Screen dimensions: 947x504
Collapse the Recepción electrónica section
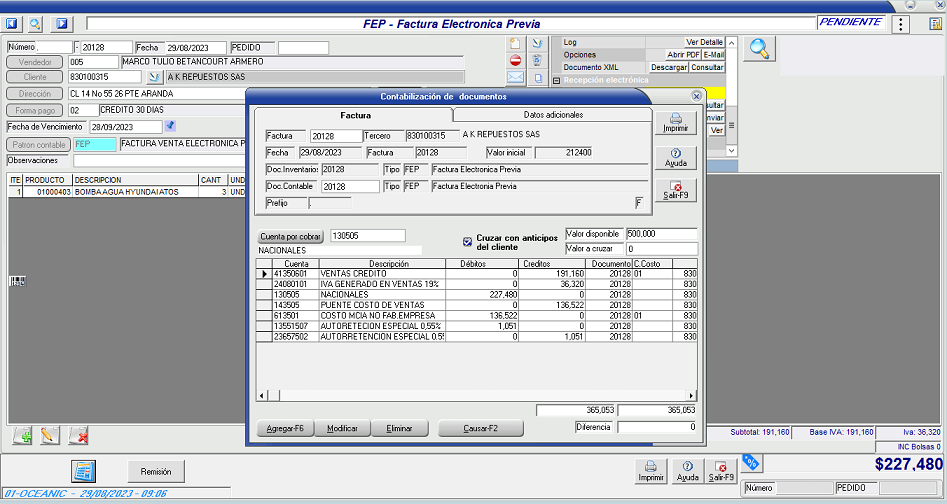557,80
